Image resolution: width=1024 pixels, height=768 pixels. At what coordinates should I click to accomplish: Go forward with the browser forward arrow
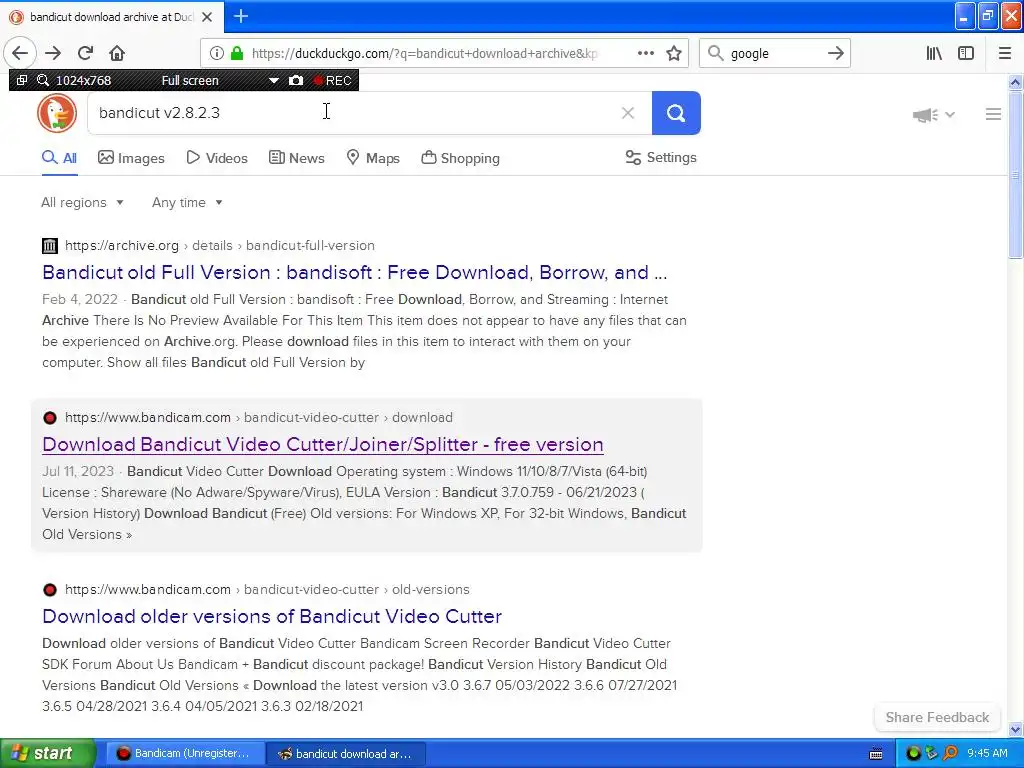tap(53, 53)
